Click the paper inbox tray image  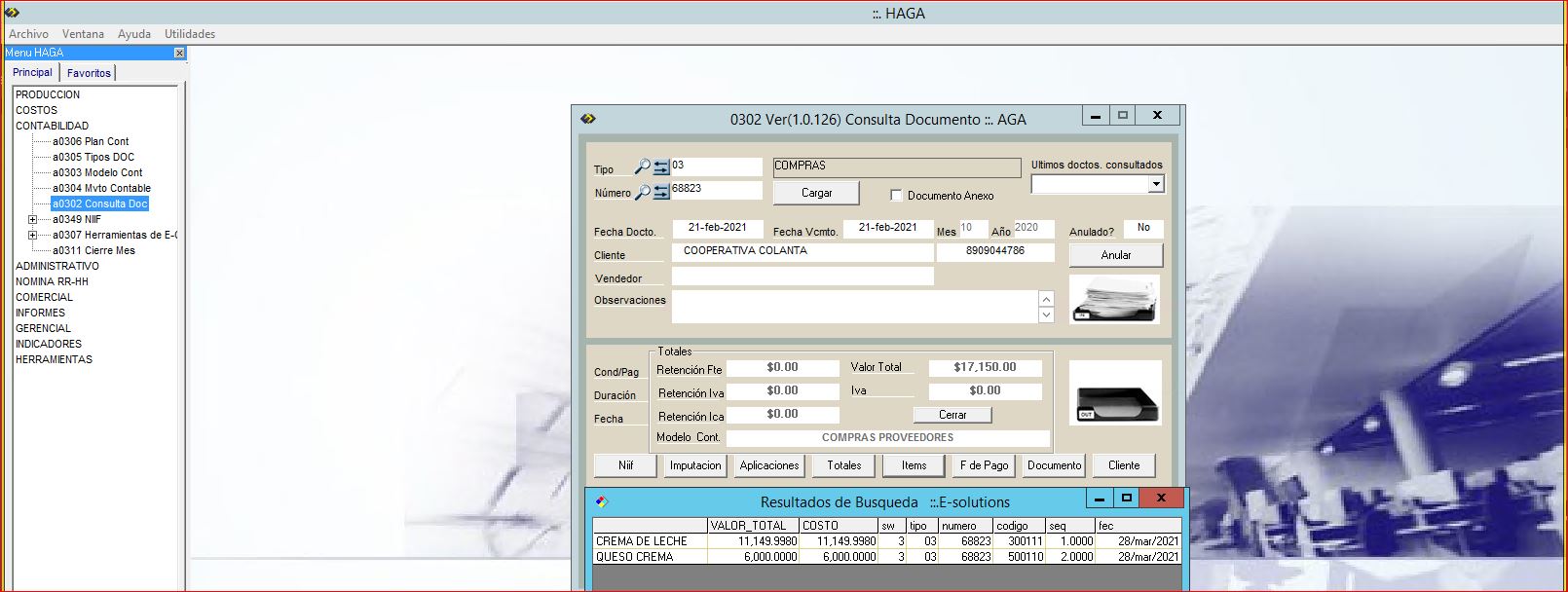pos(1115,300)
